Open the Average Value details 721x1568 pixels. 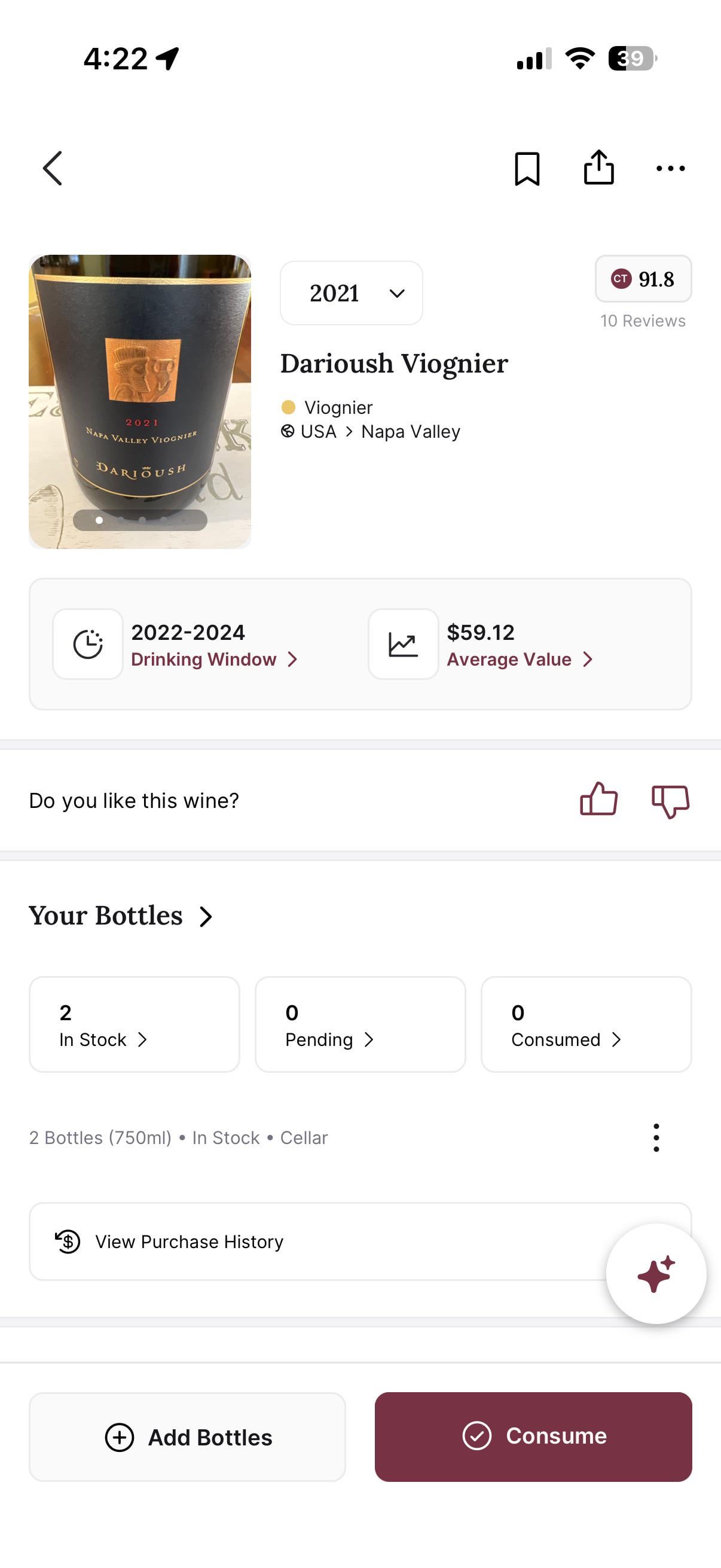[519, 659]
